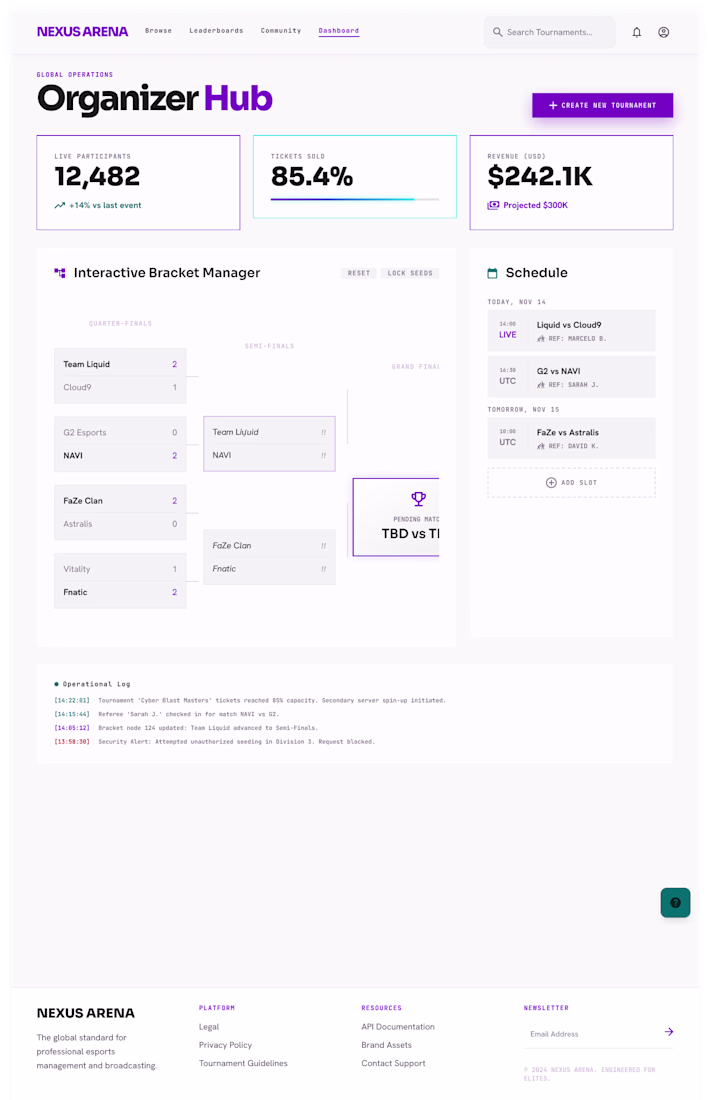Click referee icon beside REF: DAVID K.
Viewport: 710px width, 1100px height.
(x=541, y=445)
